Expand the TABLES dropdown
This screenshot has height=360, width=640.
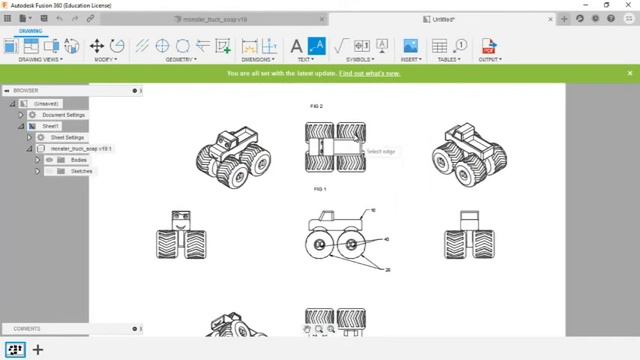click(x=449, y=60)
